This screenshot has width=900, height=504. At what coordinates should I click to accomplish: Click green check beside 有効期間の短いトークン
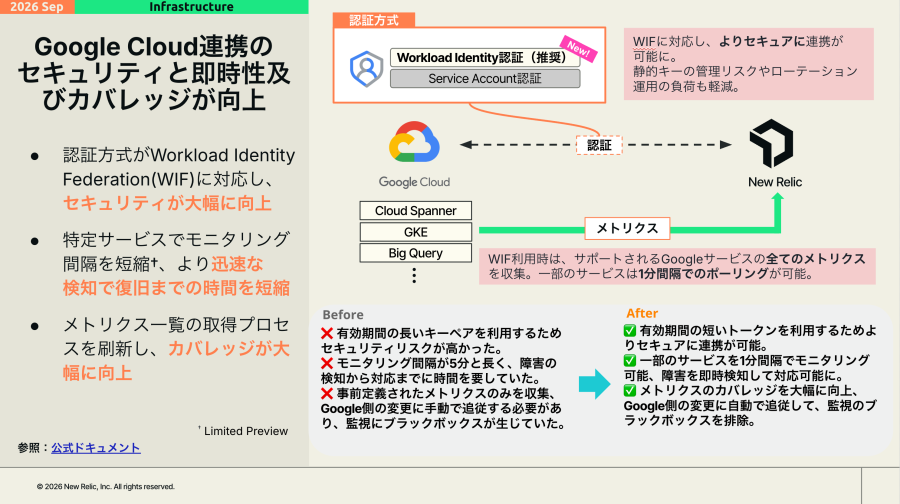tap(630, 331)
